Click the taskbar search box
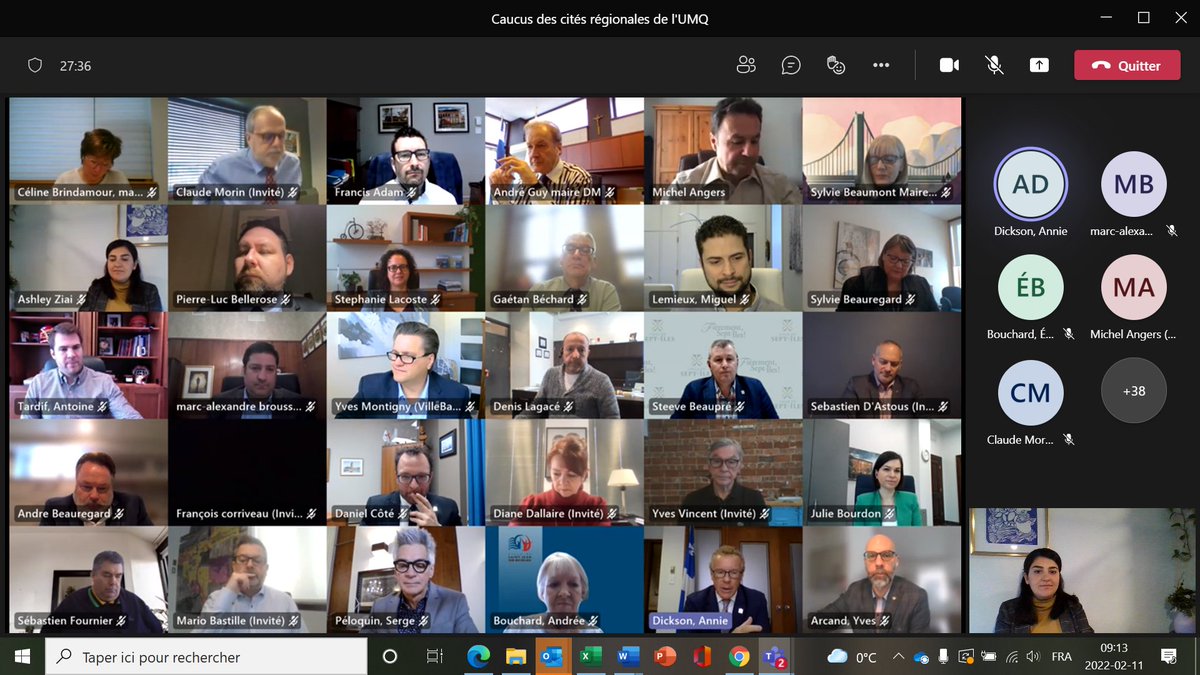The image size is (1200, 675). (x=207, y=657)
